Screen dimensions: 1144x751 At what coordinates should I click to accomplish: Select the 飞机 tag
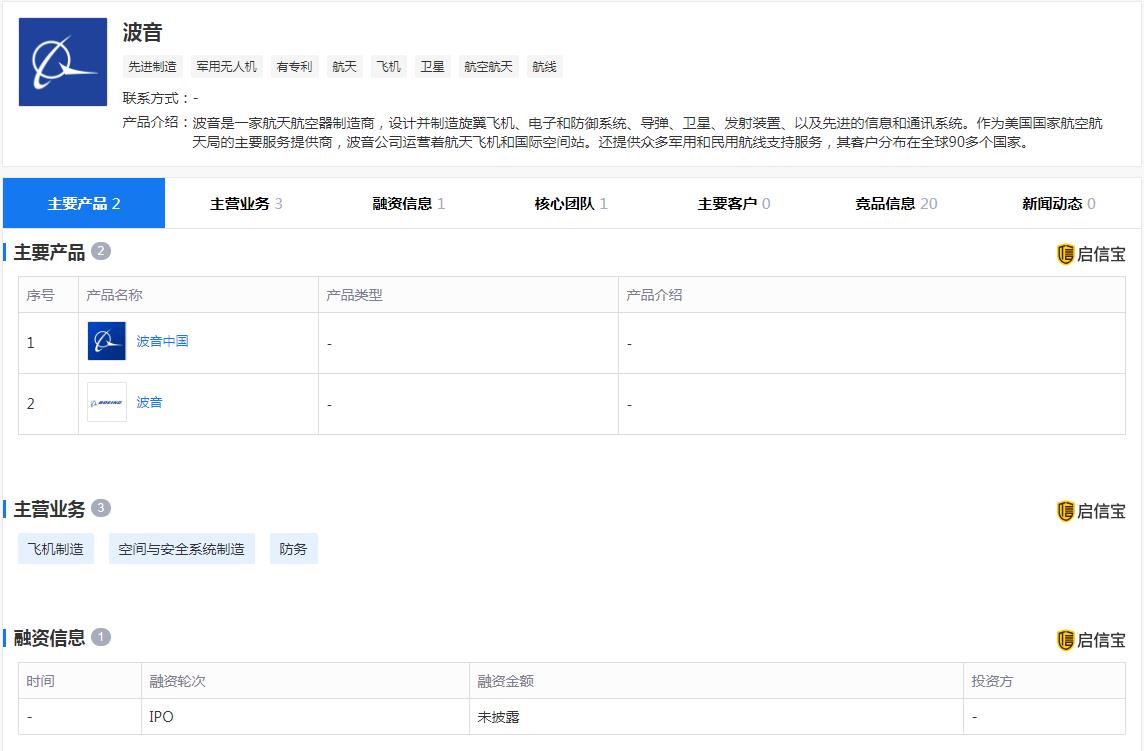(388, 66)
